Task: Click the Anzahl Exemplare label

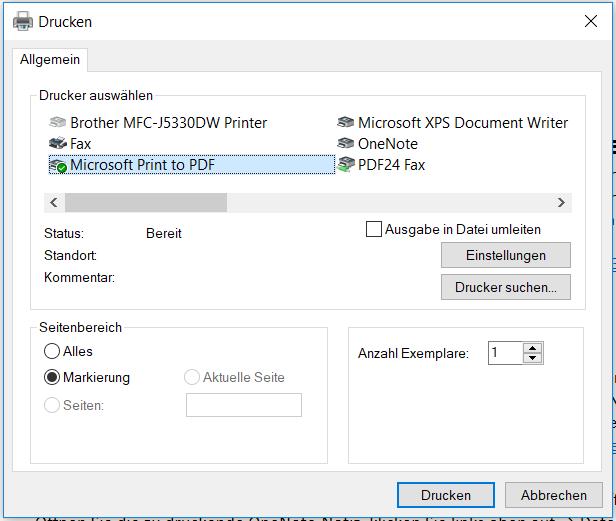Action: [413, 354]
